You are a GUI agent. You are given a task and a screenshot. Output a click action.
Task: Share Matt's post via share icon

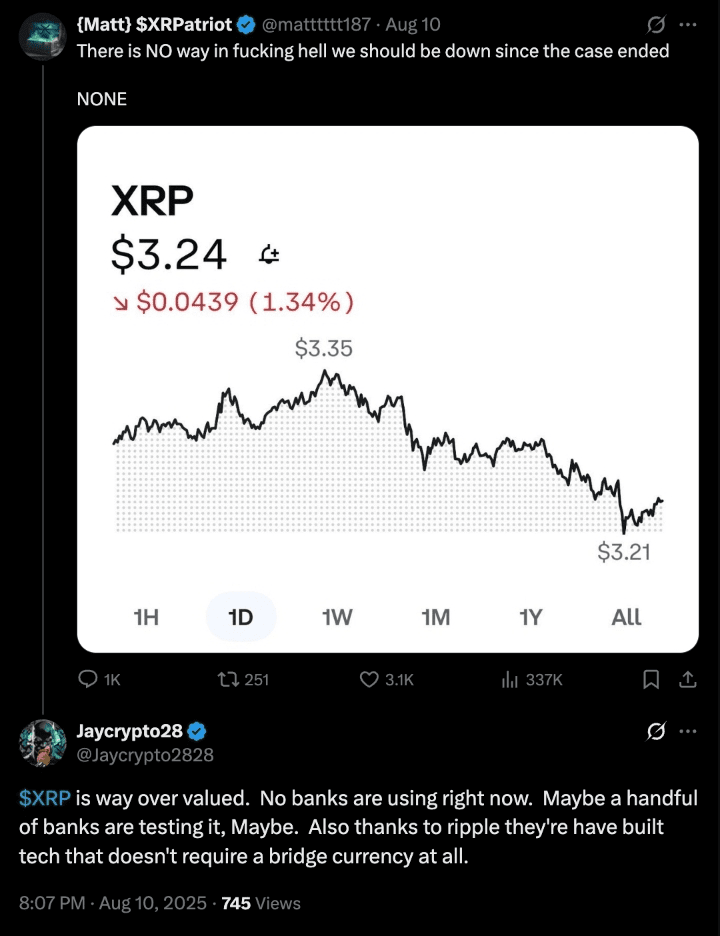pos(688,679)
